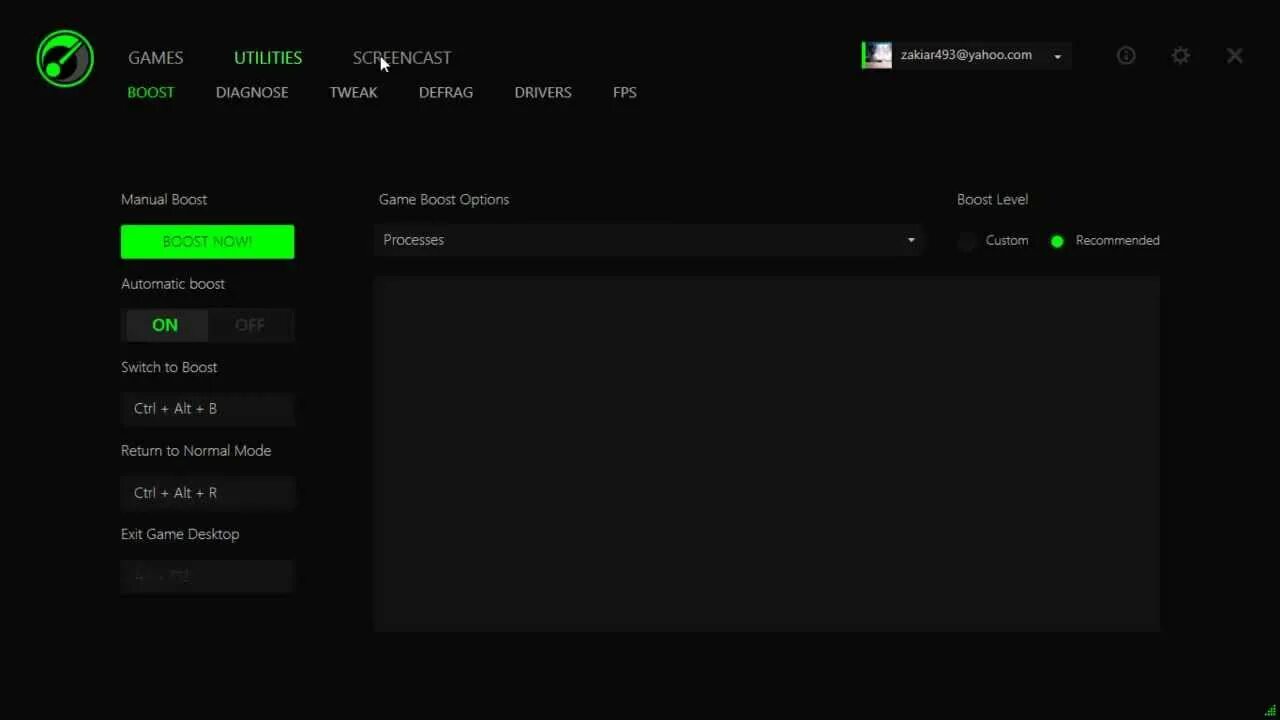Image resolution: width=1280 pixels, height=720 pixels.
Task: Open settings with the gear icon
Action: tap(1181, 56)
